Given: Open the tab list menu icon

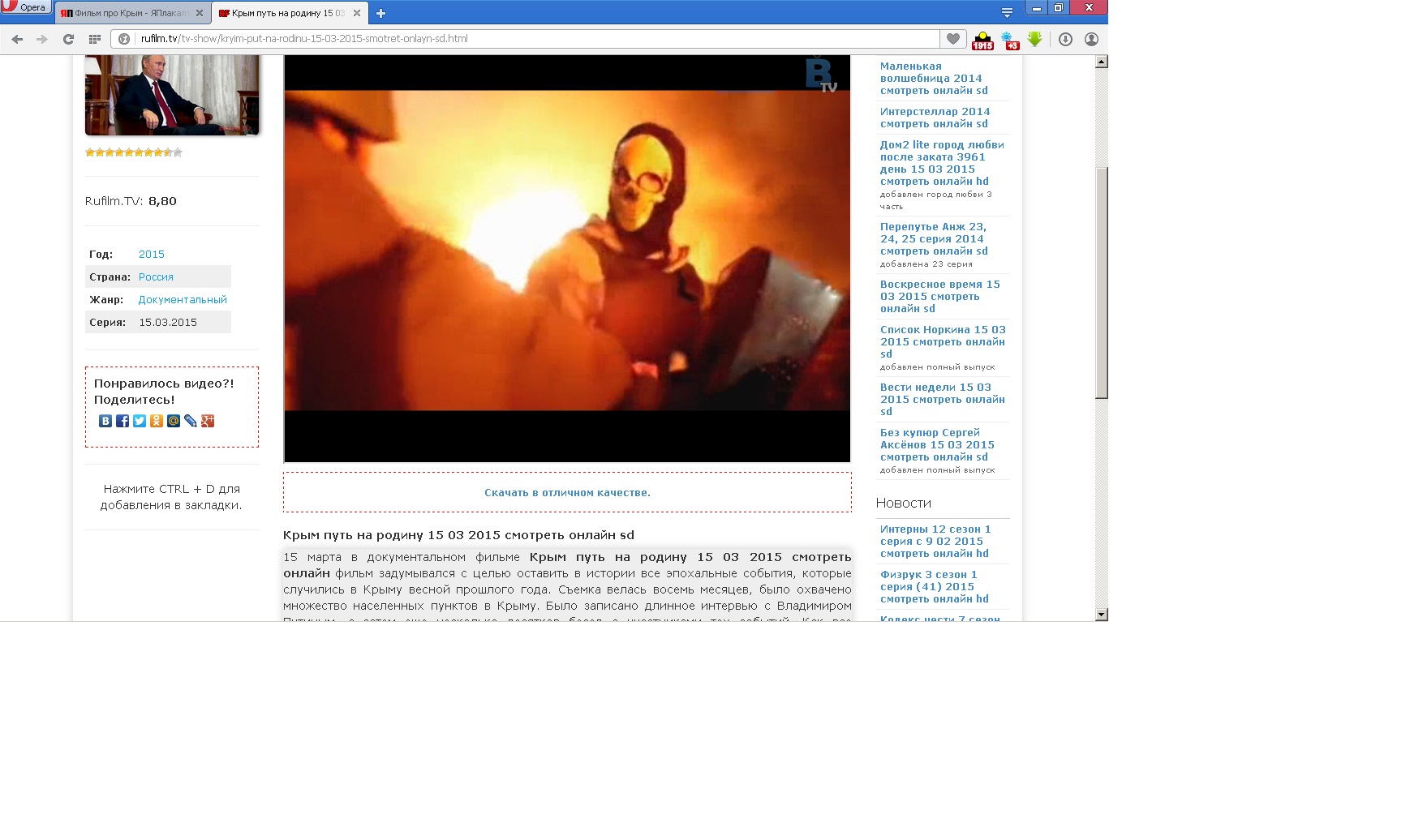Looking at the screenshot, I should click(1007, 13).
